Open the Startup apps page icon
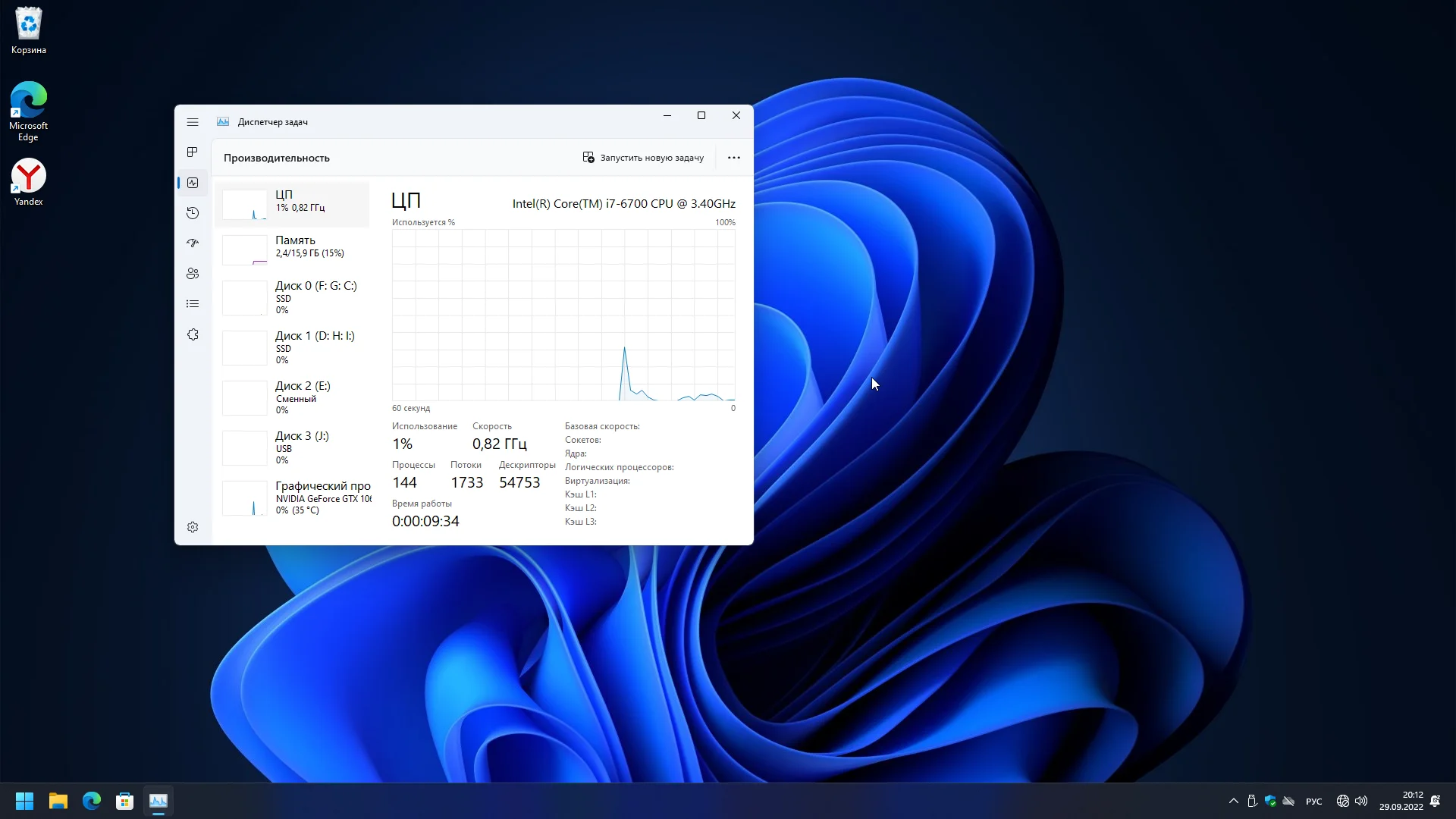1456x819 pixels. click(193, 243)
